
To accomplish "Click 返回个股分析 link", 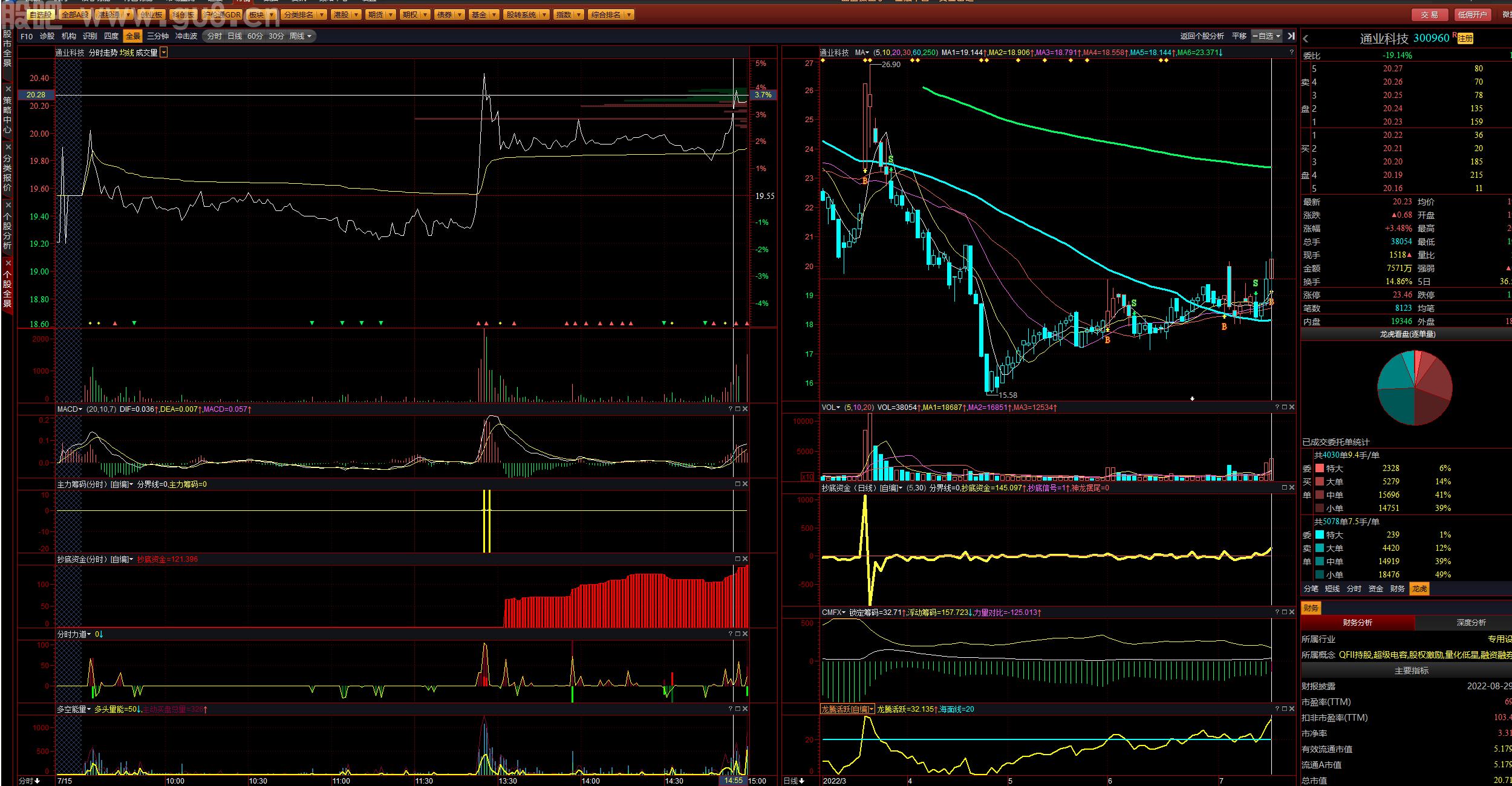I will pyautogui.click(x=1202, y=36).
